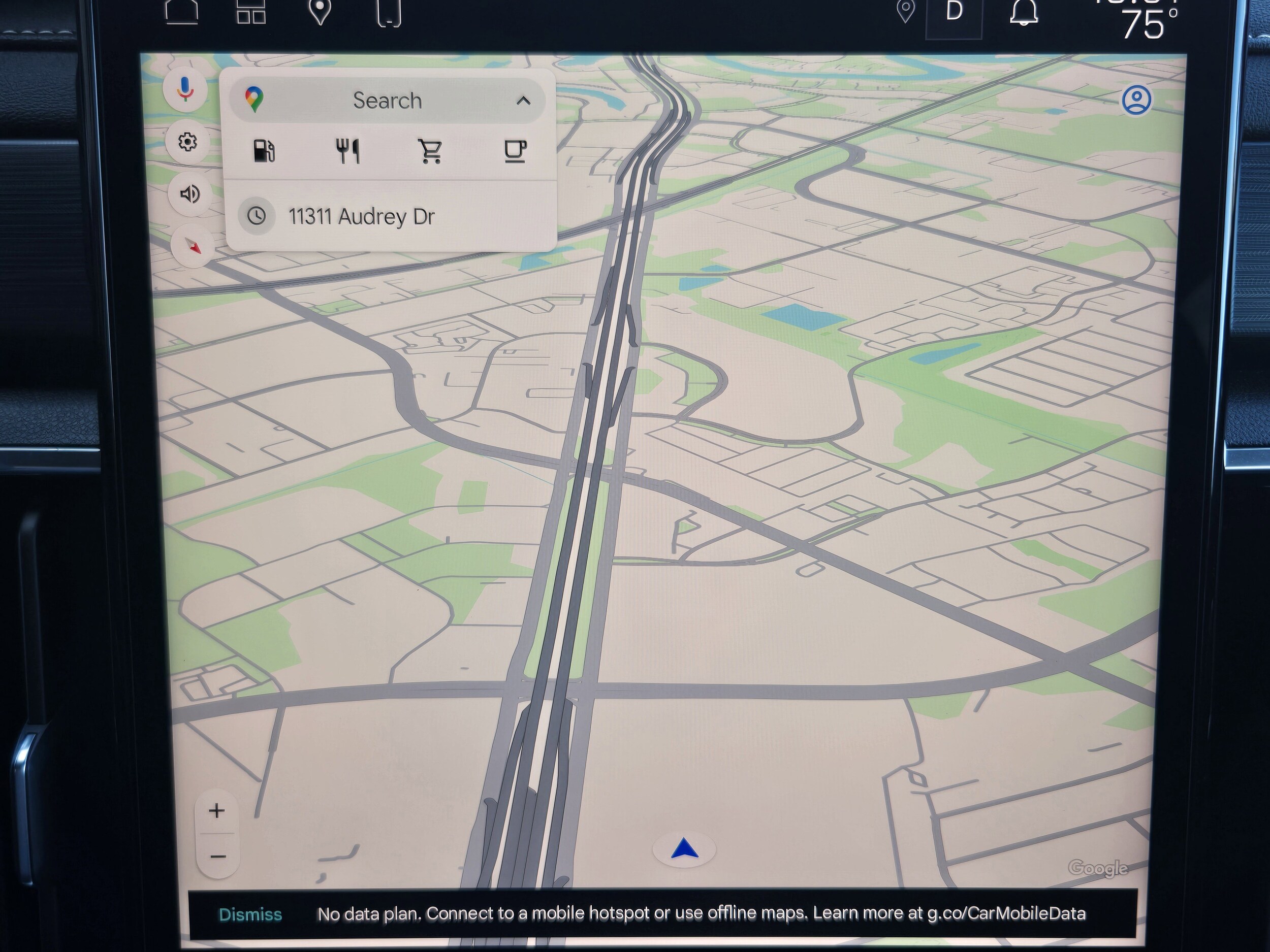The image size is (1270, 952).
Task: Recenter map on blue location arrow
Action: (684, 849)
